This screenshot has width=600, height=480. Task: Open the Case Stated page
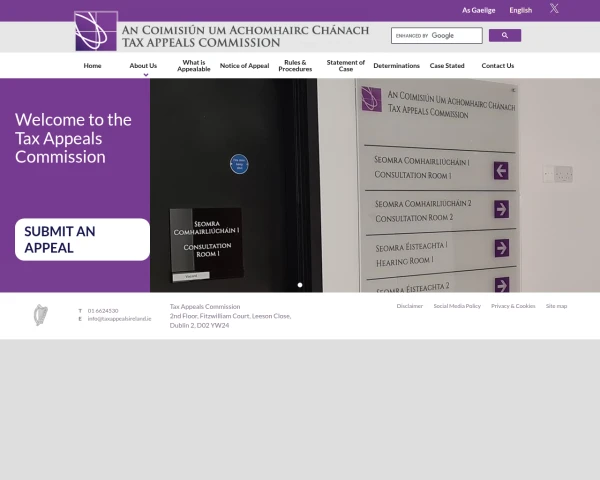(x=447, y=65)
